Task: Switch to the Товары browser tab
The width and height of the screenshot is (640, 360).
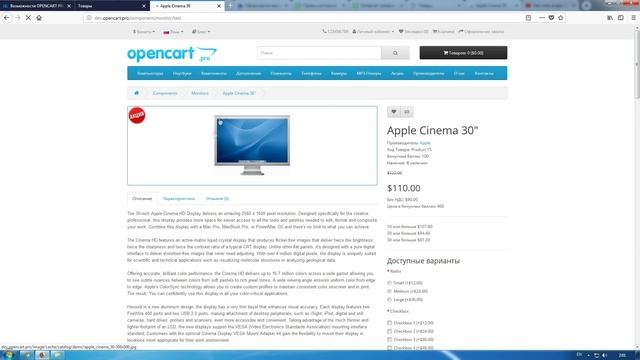Action: click(x=111, y=6)
